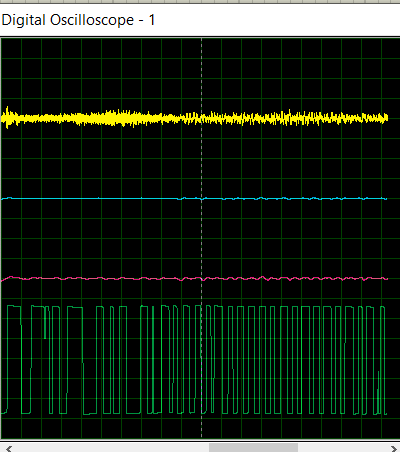Image resolution: width=400 pixels, height=452 pixels.
Task: Click scrollbar track right of the thumb
Action: point(343,448)
